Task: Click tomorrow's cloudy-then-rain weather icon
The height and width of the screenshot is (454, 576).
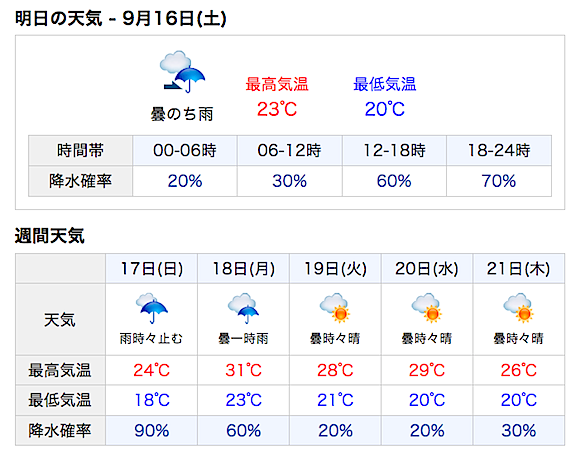Action: (182, 72)
